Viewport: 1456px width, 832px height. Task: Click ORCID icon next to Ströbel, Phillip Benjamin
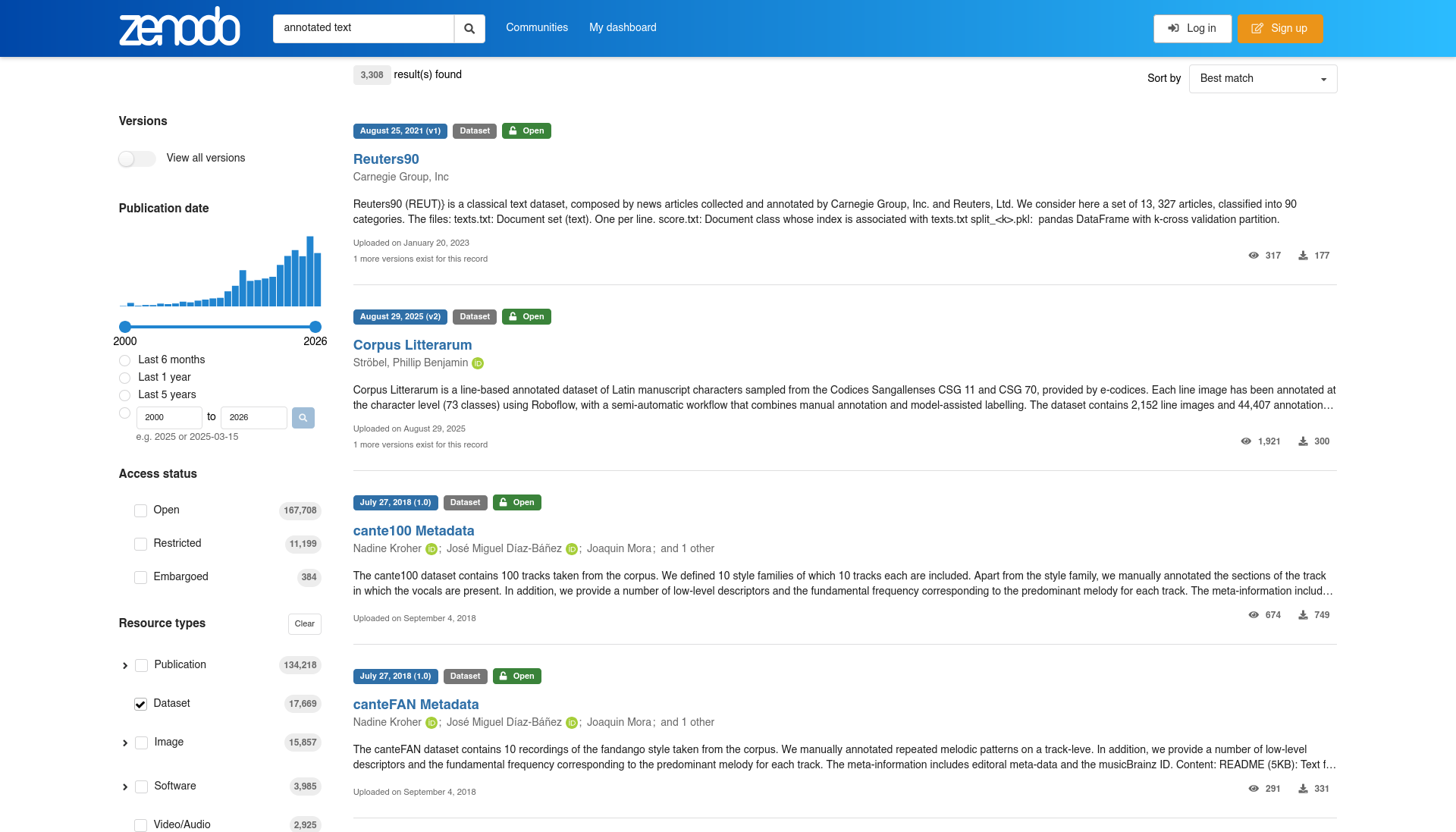(x=478, y=363)
